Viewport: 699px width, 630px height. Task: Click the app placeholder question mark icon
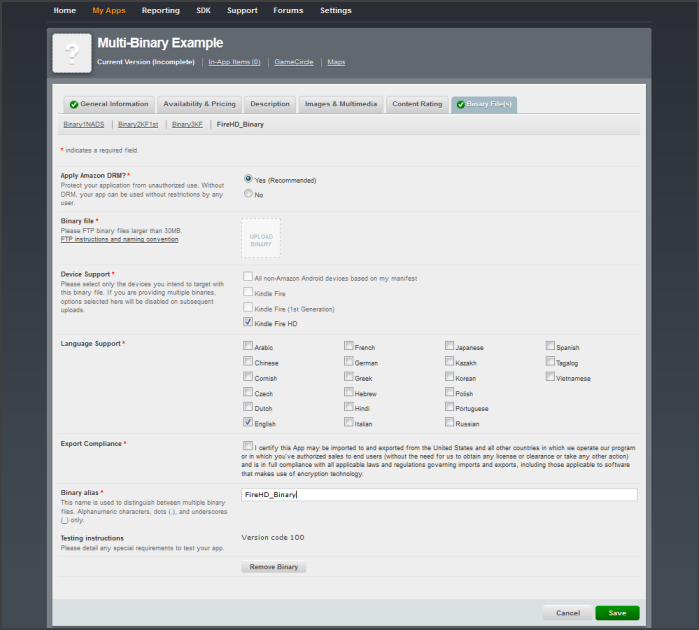point(71,53)
